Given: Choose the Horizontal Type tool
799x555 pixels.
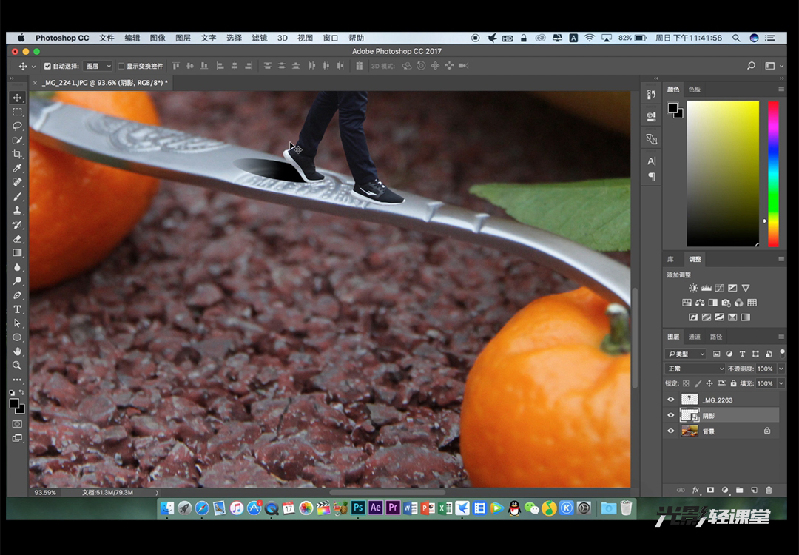Looking at the screenshot, I should click(17, 309).
